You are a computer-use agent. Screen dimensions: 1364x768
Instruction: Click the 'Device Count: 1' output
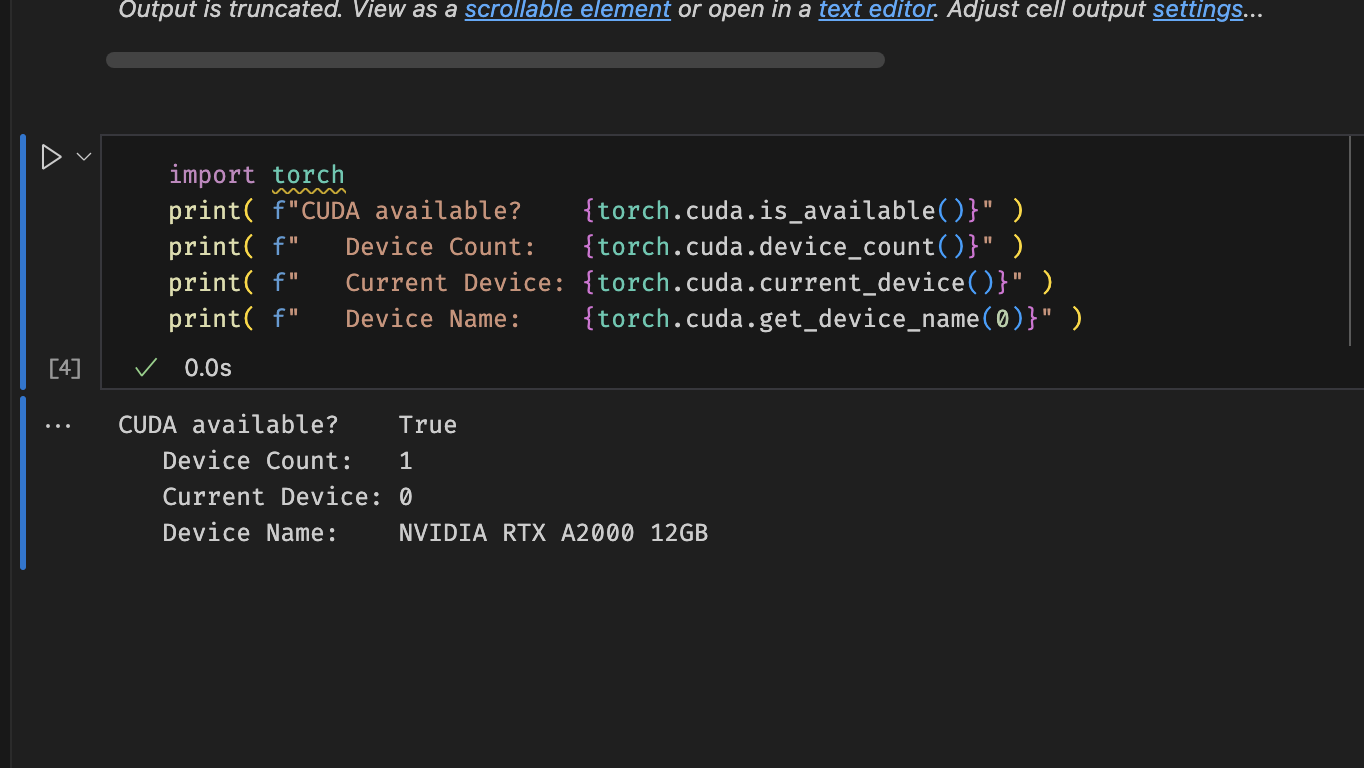(287, 461)
